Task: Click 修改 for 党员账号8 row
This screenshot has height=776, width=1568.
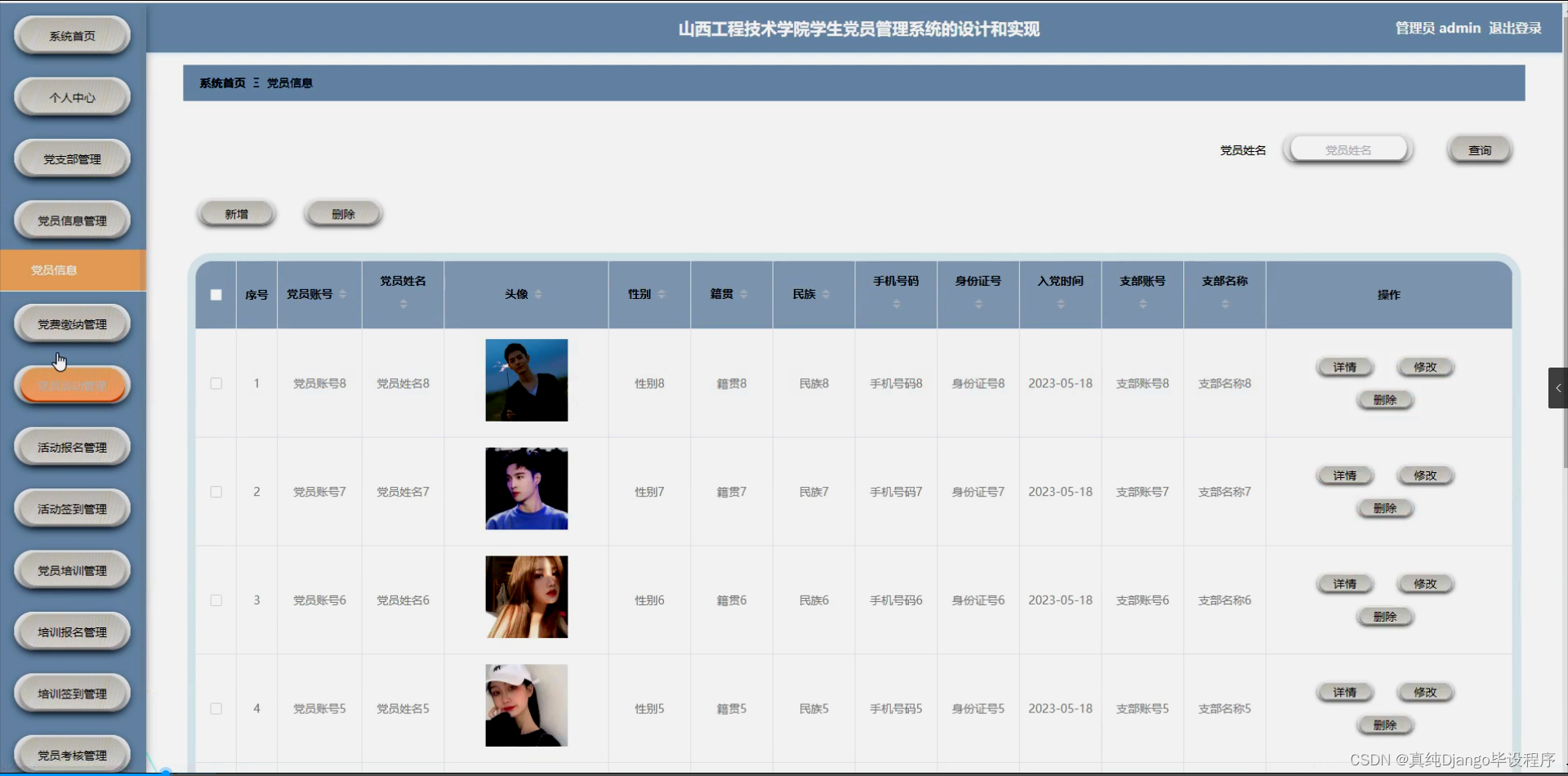Action: click(x=1425, y=368)
